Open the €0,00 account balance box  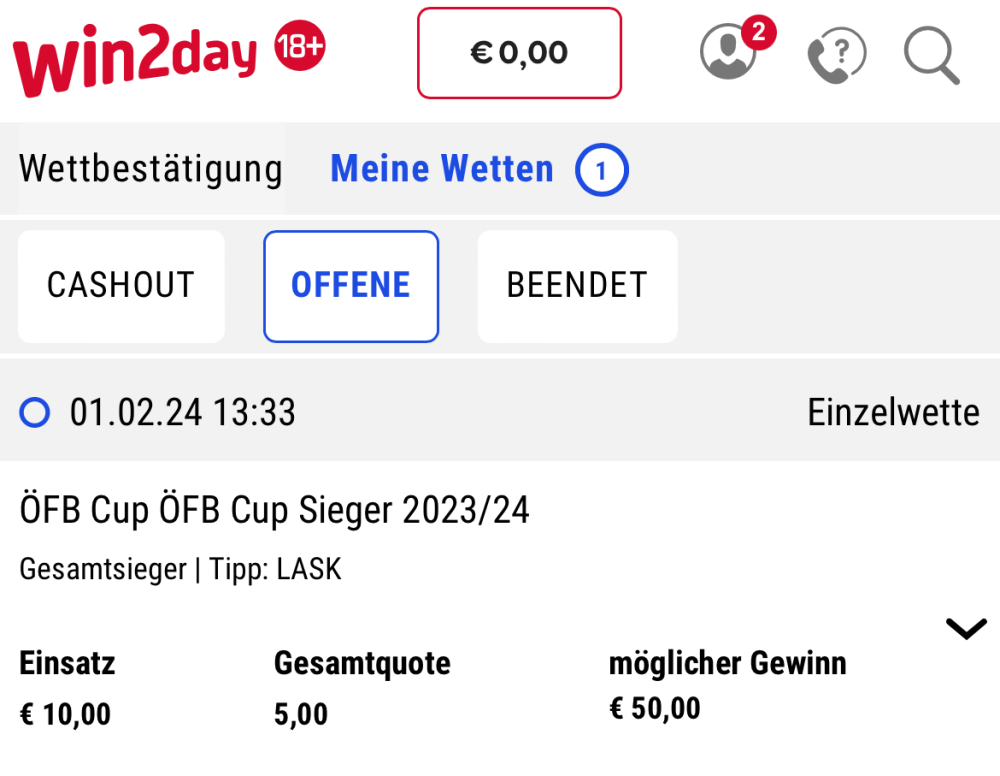pyautogui.click(x=519, y=53)
